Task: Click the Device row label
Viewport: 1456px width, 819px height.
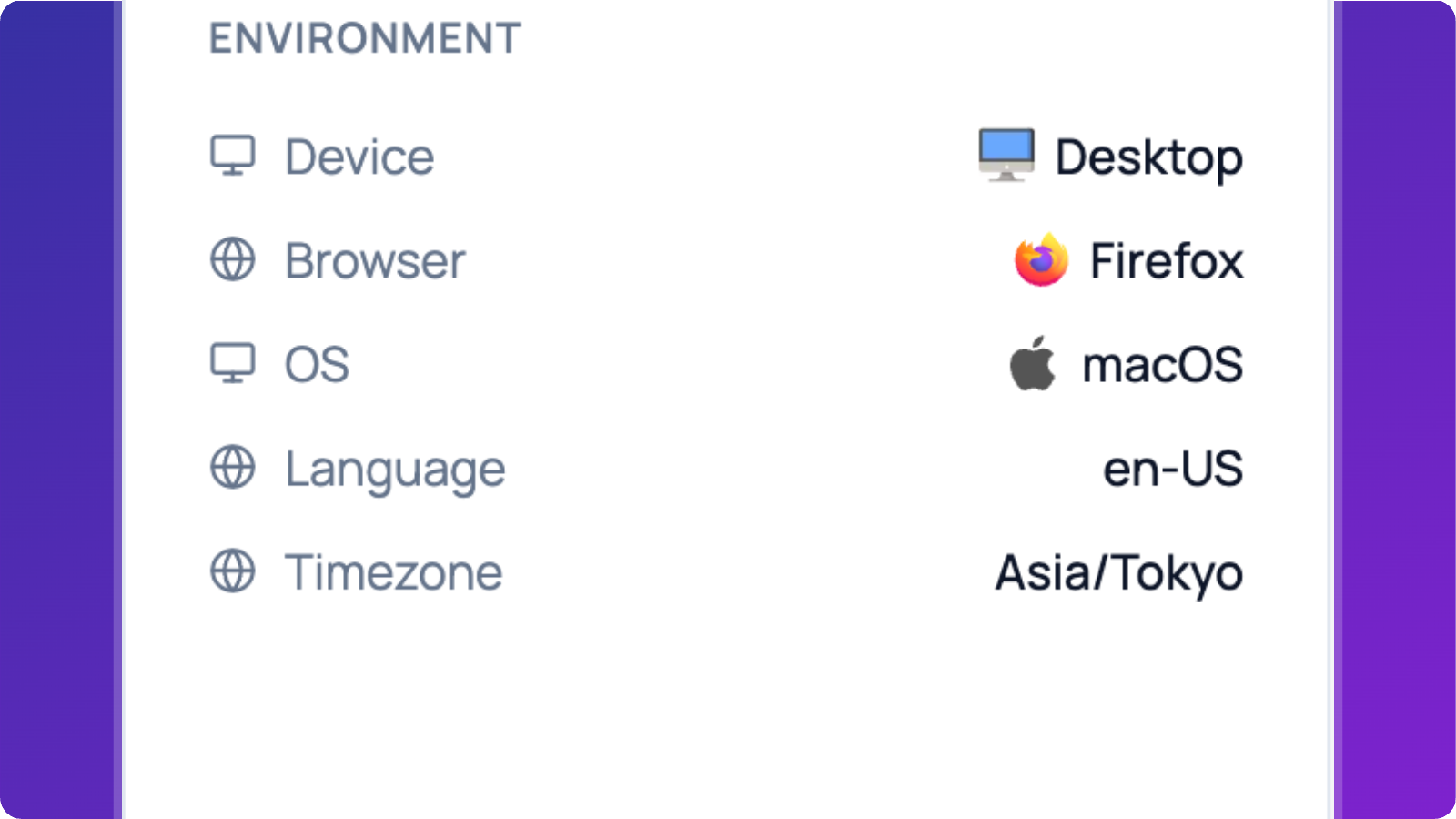Action: 359,157
